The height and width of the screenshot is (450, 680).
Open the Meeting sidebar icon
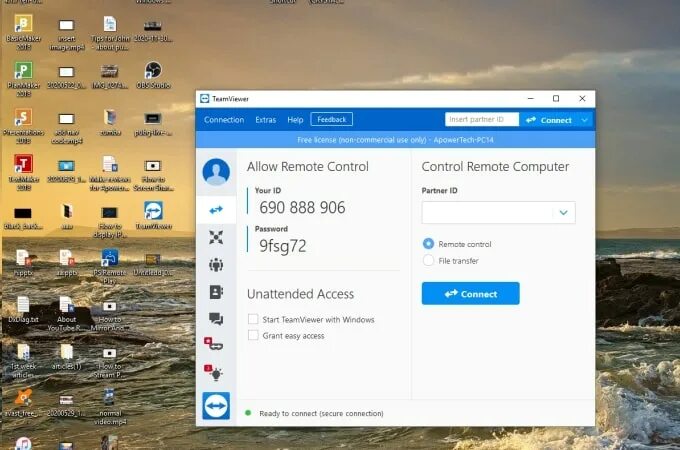point(216,264)
